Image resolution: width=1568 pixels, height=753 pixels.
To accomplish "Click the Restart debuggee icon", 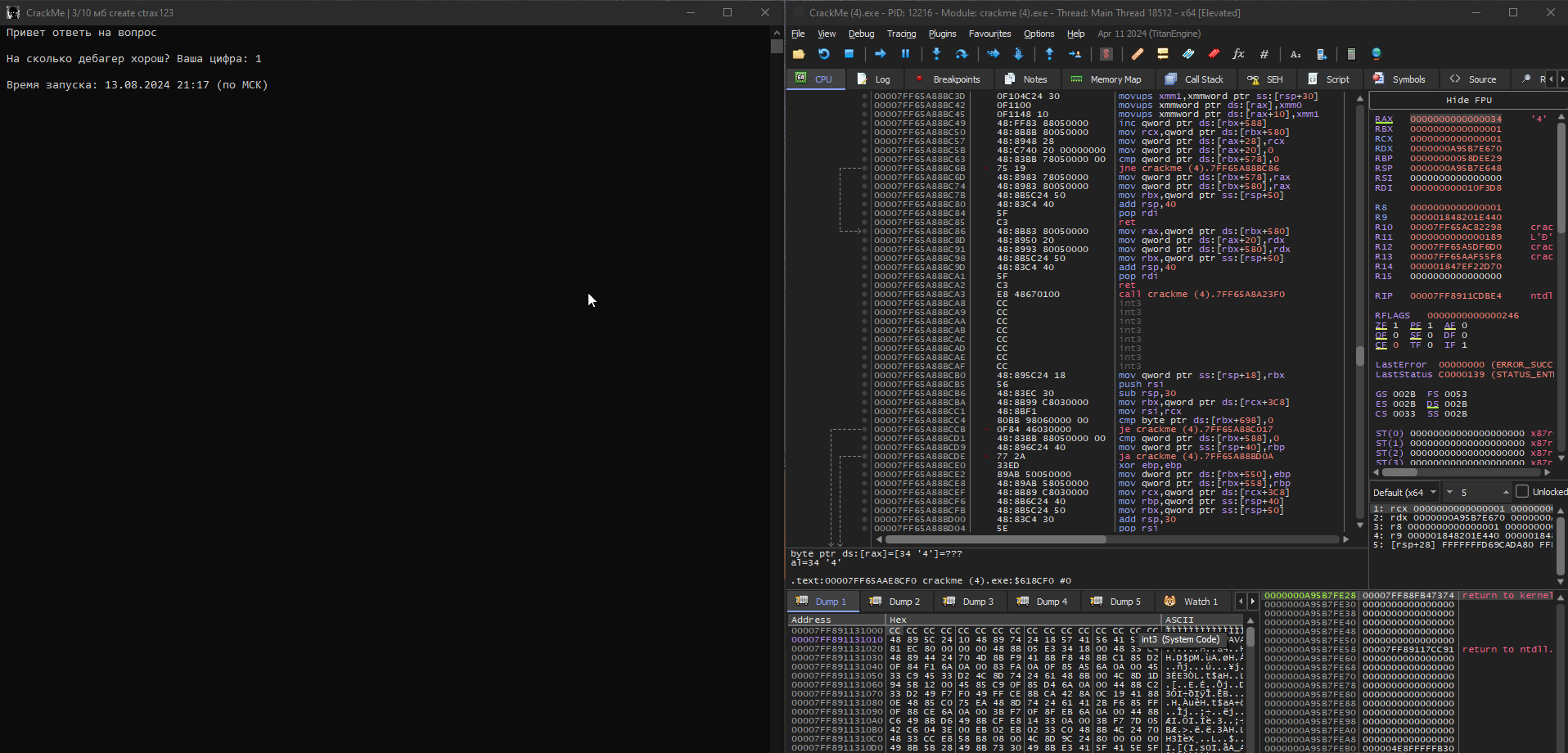I will [824, 54].
